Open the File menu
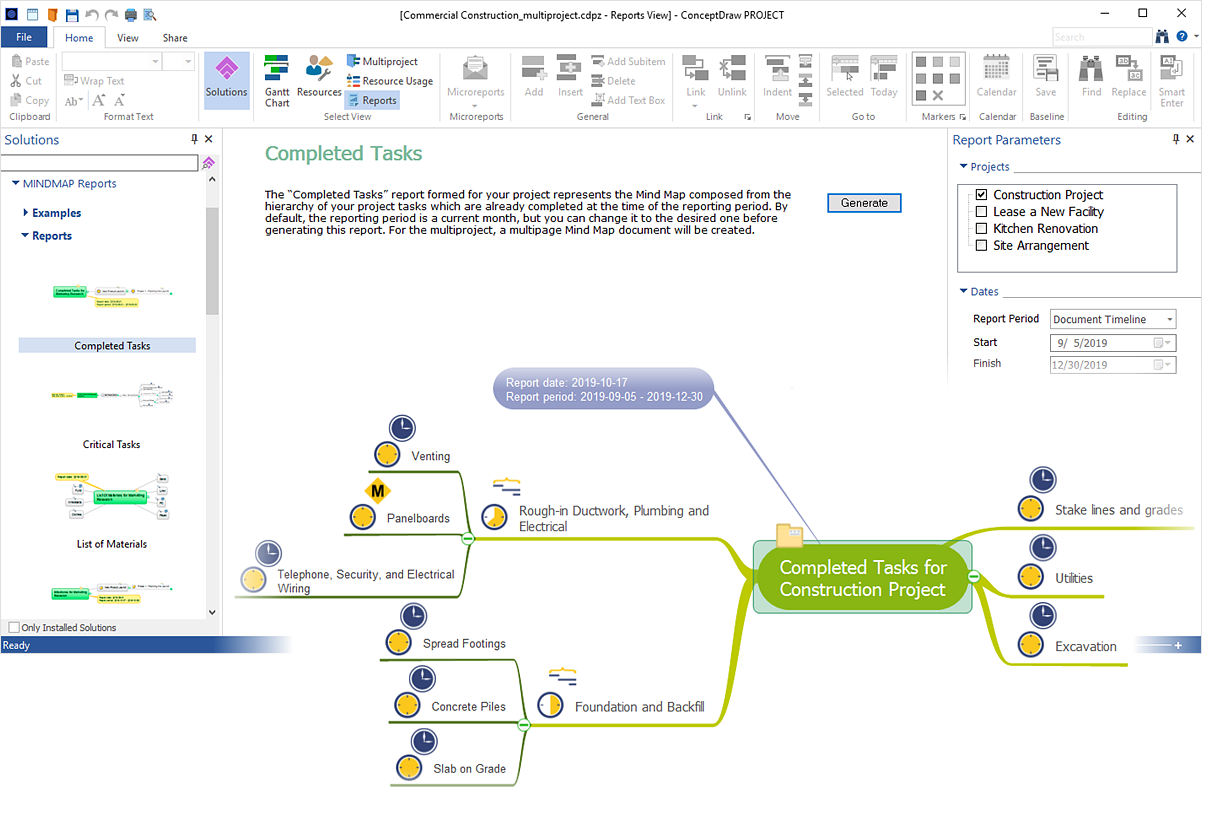The image size is (1213, 828). pos(23,36)
